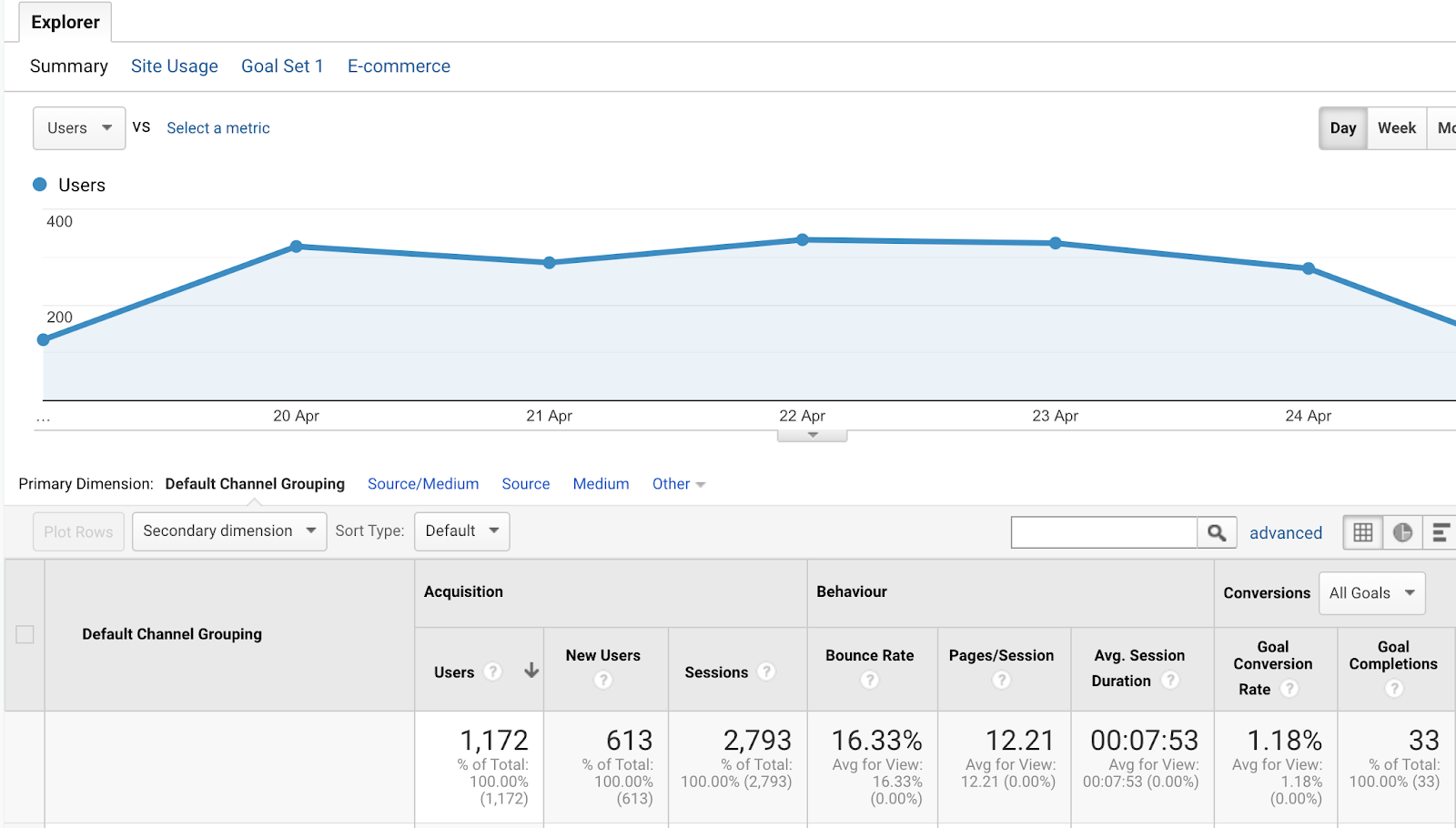Click the 23 Apr data point
Viewport: 1456px width, 828px height.
[1056, 243]
